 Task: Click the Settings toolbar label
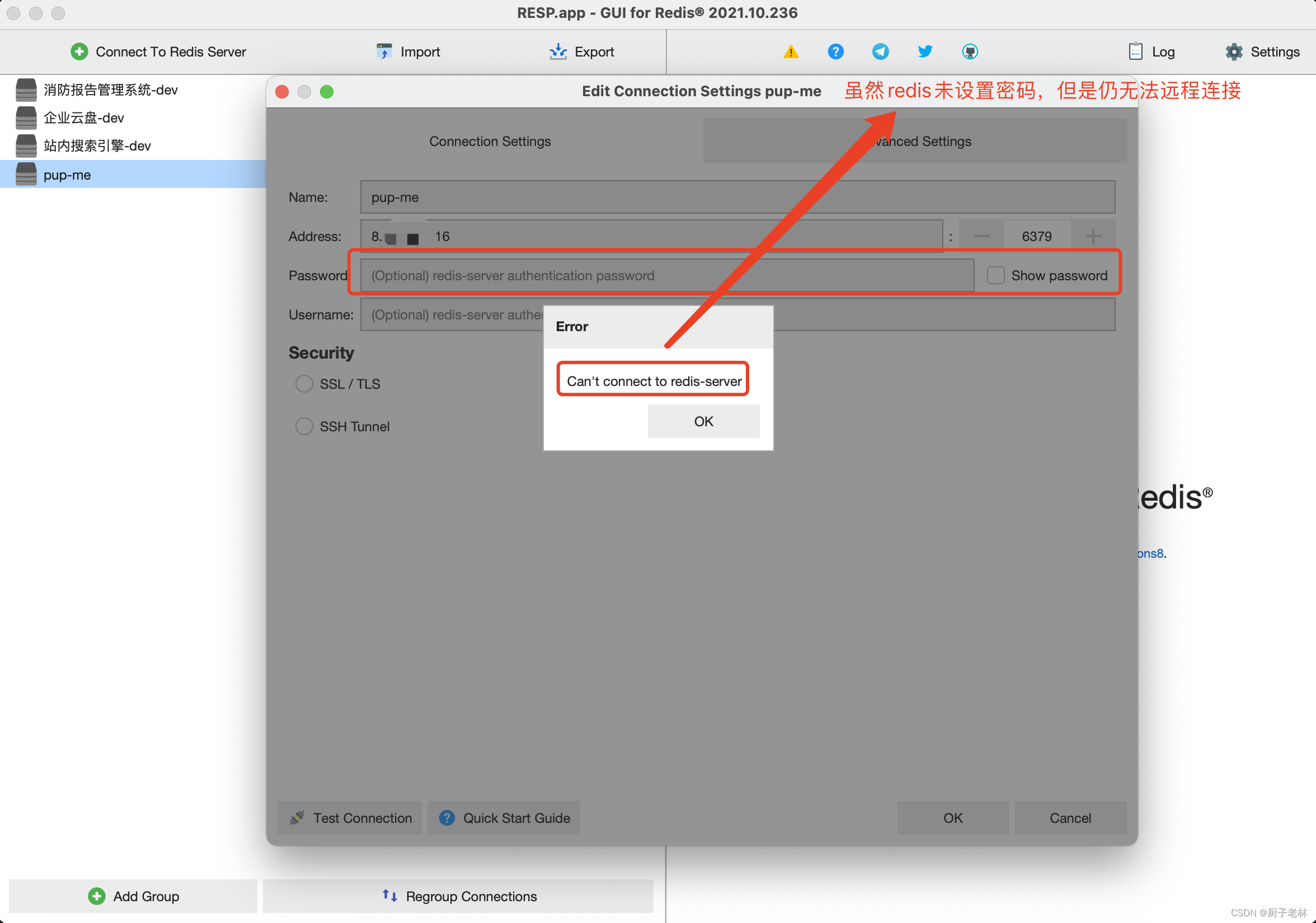[1275, 51]
